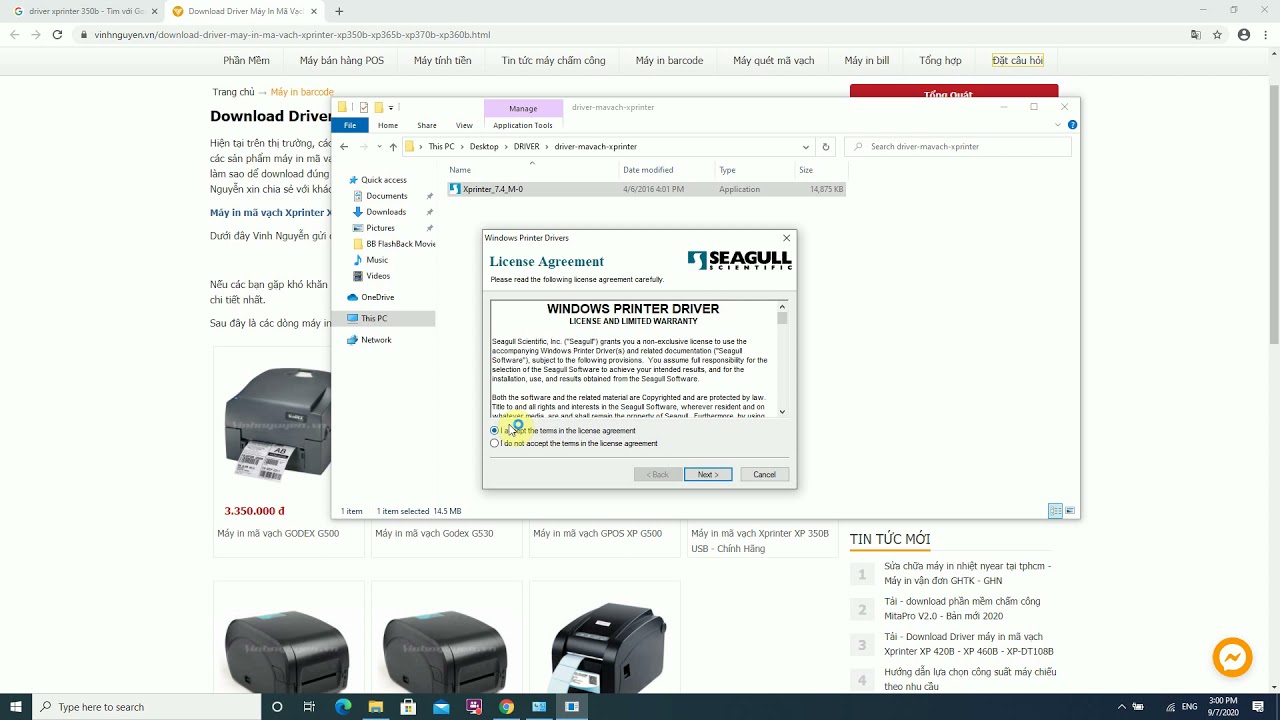Image resolution: width=1280 pixels, height=720 pixels.
Task: Open Chrome menu three dots
Action: click(1266, 34)
